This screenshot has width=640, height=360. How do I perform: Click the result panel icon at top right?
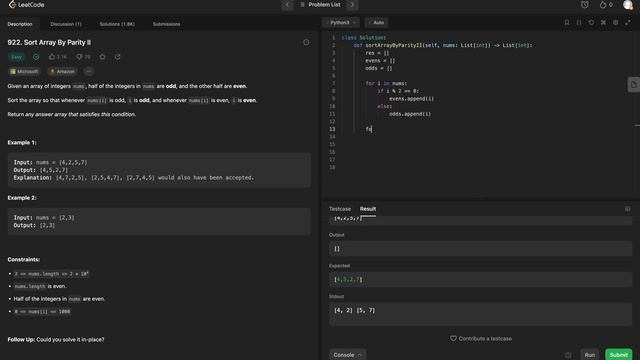click(627, 209)
